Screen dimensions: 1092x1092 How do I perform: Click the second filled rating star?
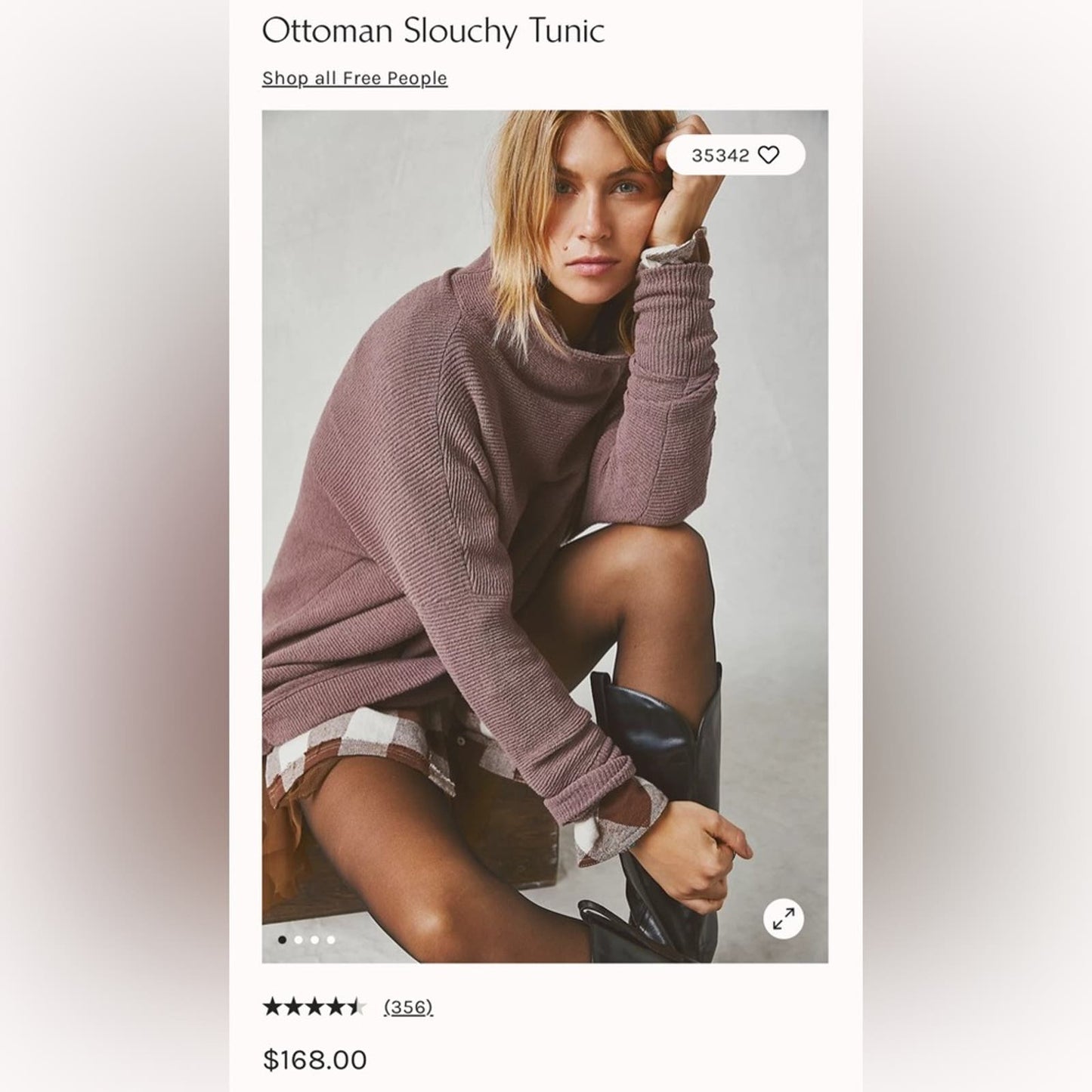coord(292,1007)
